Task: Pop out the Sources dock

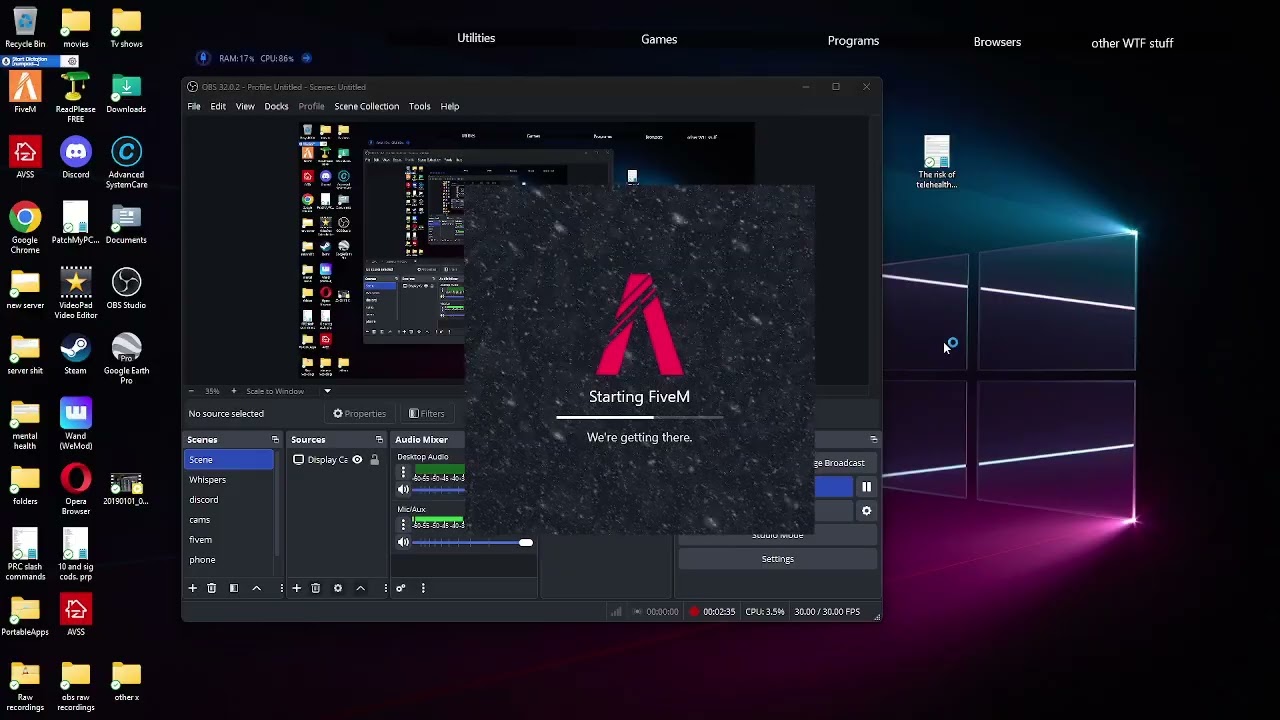Action: pyautogui.click(x=379, y=440)
